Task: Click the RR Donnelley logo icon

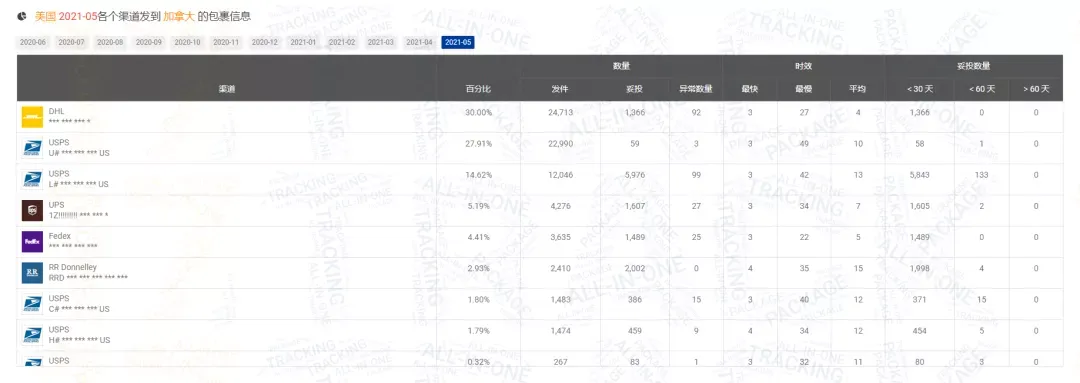Action: pyautogui.click(x=32, y=273)
